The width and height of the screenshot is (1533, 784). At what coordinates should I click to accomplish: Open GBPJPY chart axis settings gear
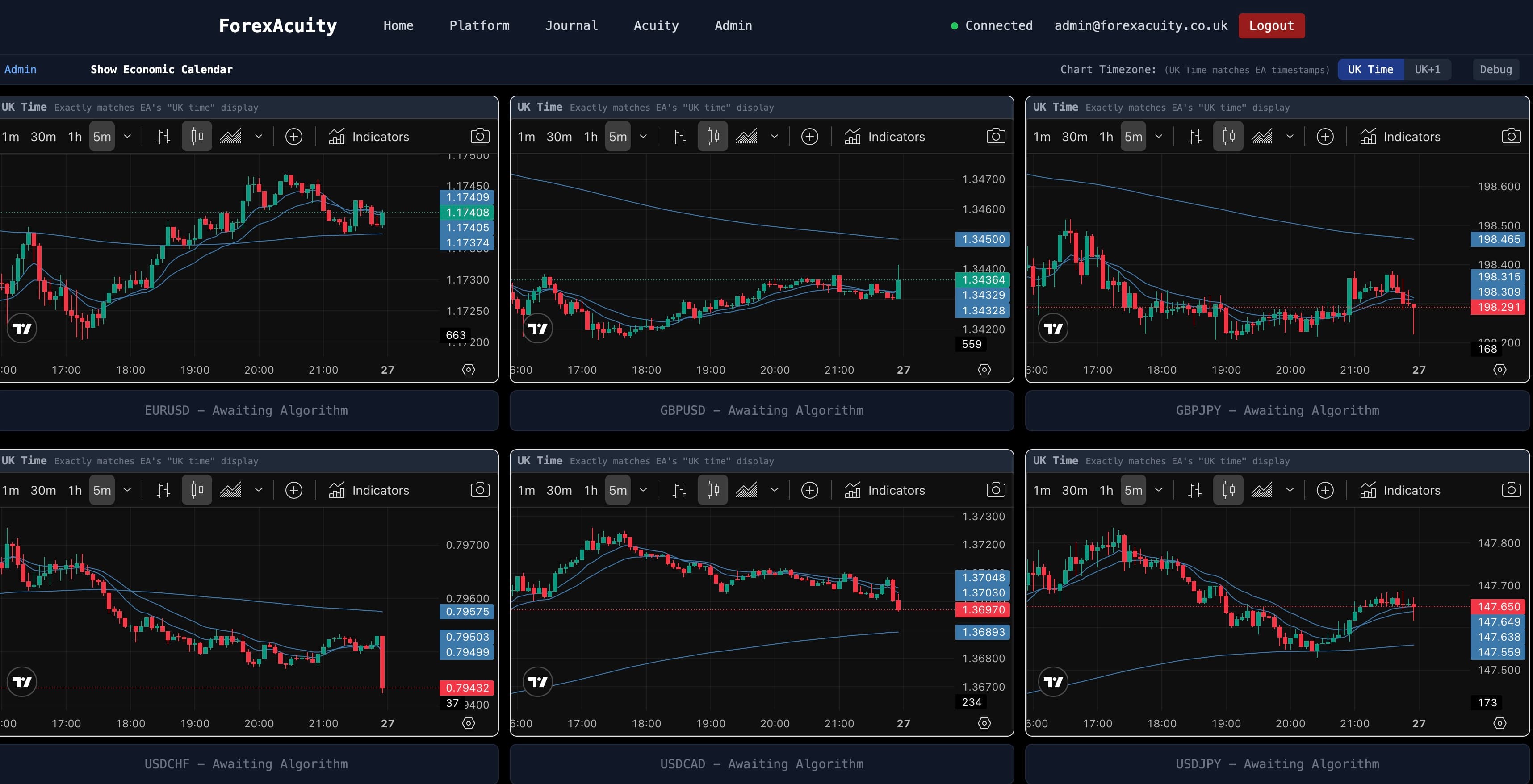(1499, 369)
